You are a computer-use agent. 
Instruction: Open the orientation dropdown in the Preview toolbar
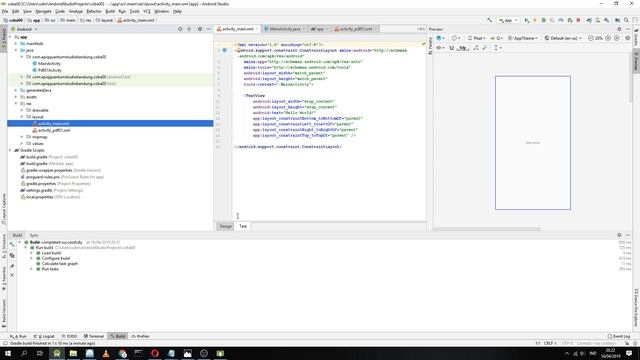tap(456, 38)
